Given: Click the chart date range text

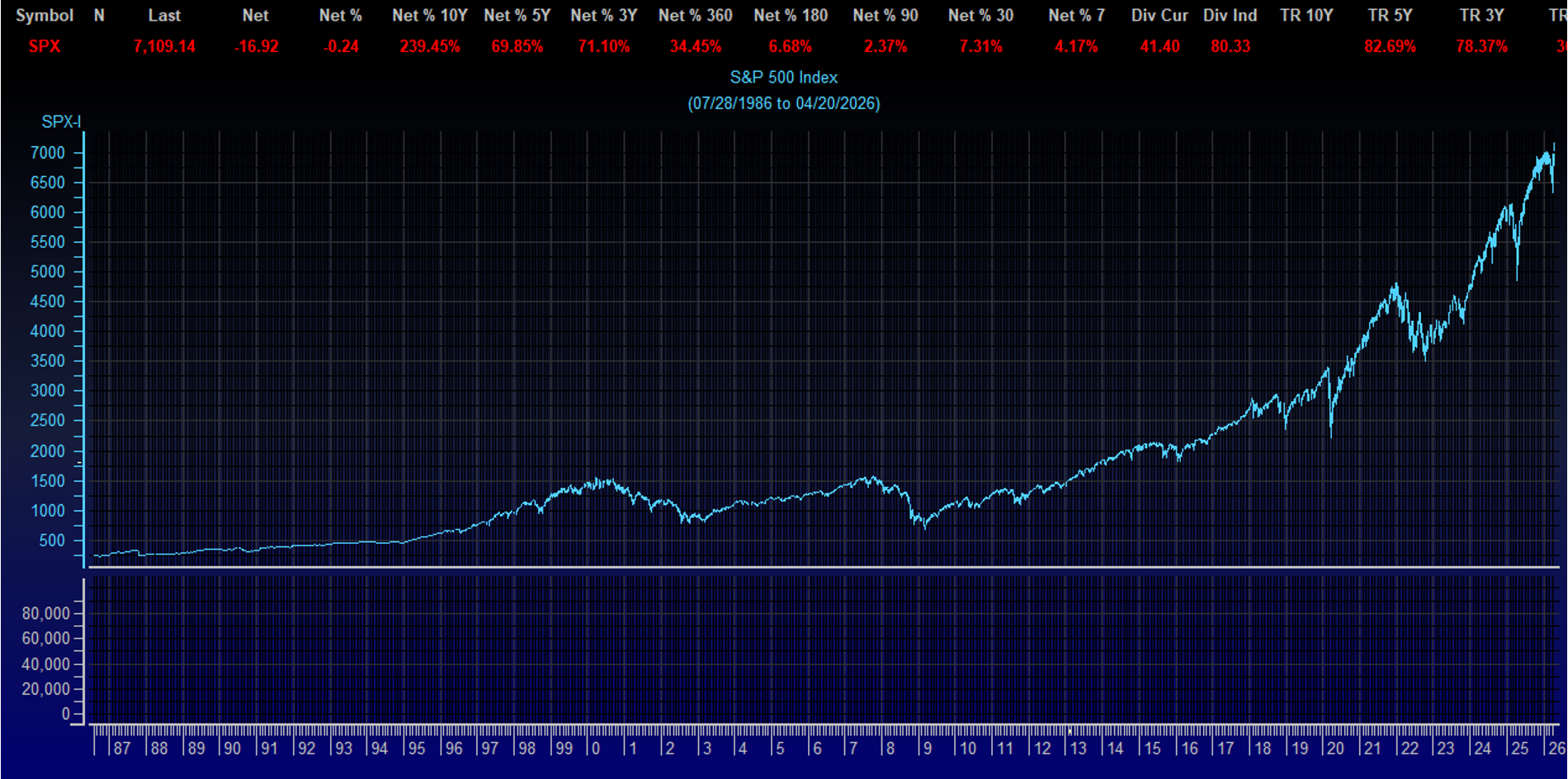Looking at the screenshot, I should click(x=783, y=104).
